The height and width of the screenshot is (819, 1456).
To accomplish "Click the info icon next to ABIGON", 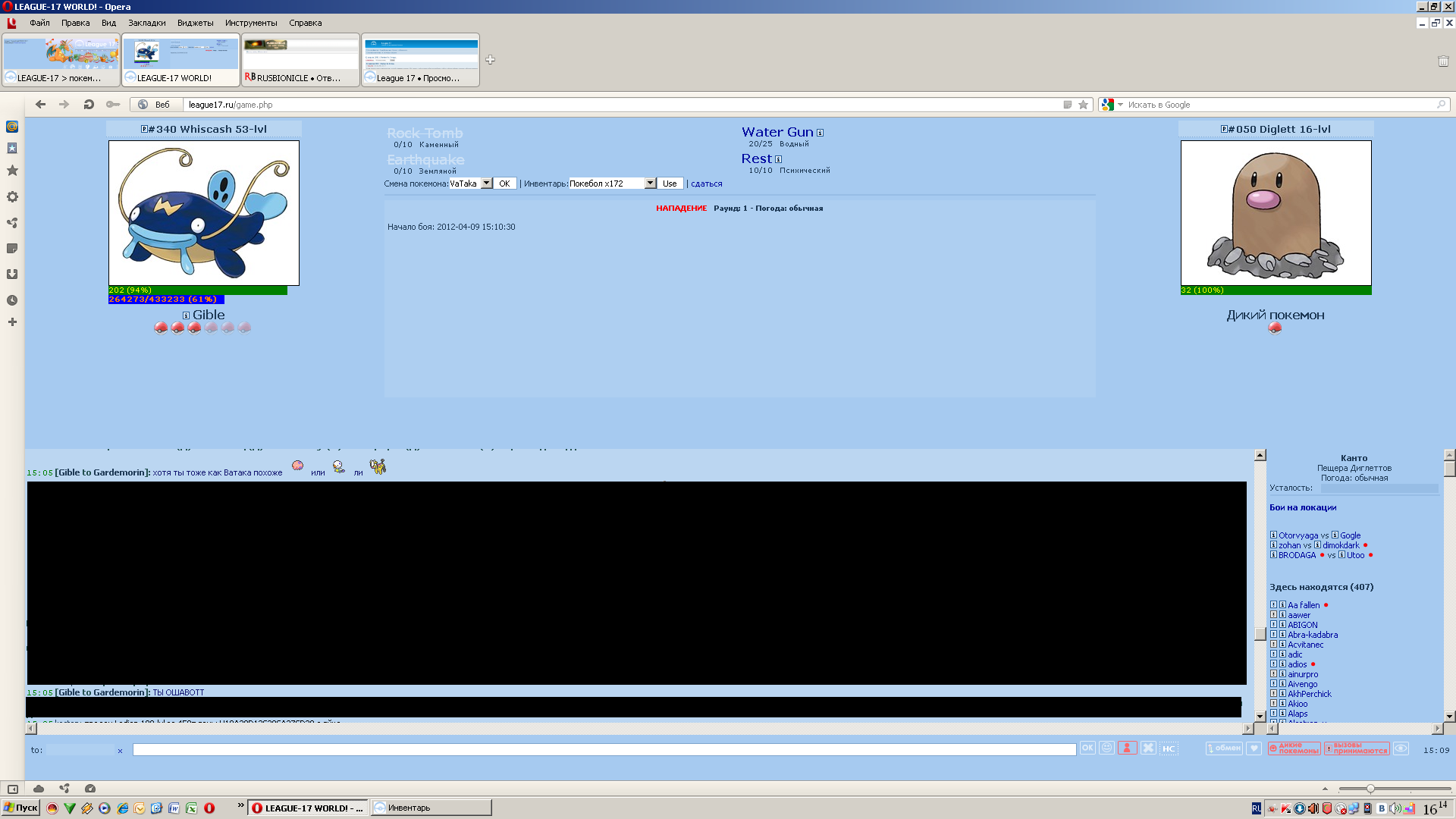I will click(1282, 625).
